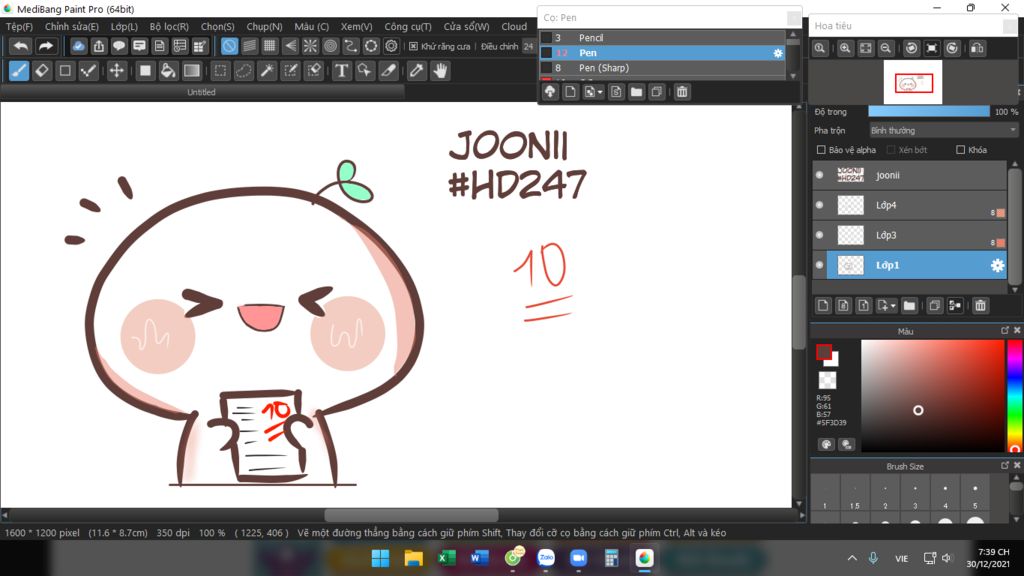Image resolution: width=1024 pixels, height=576 pixels.
Task: Enable the parallel lines snap guide
Action: [x=249, y=46]
